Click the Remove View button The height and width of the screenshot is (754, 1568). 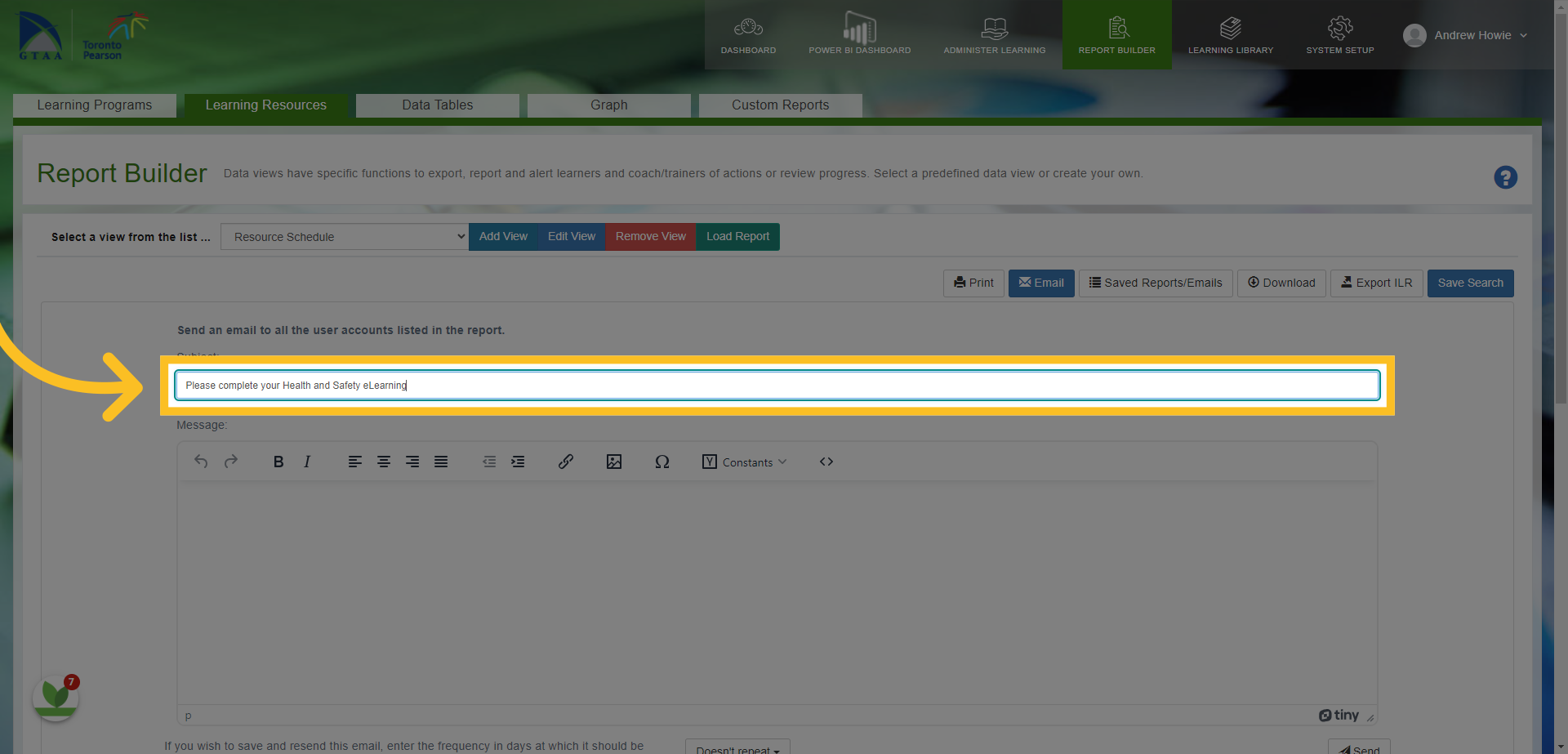click(x=651, y=237)
